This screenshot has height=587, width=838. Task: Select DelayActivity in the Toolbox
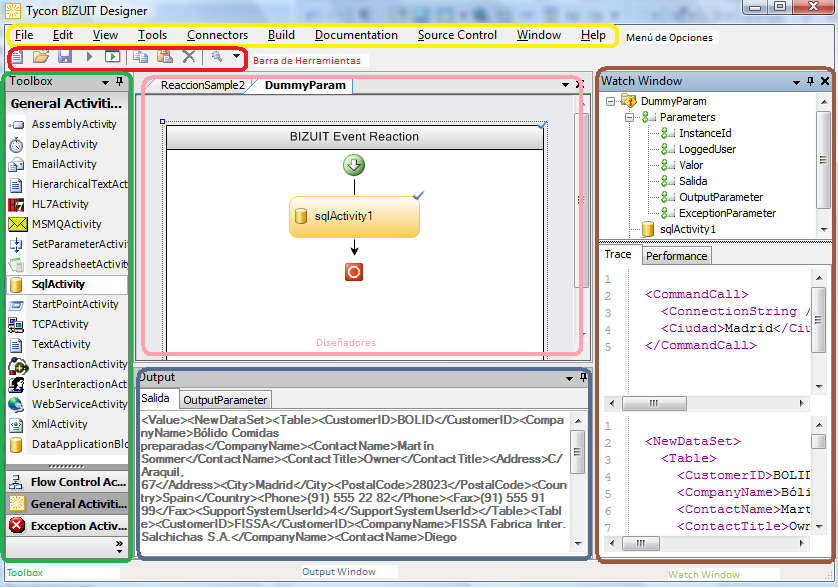pos(68,144)
